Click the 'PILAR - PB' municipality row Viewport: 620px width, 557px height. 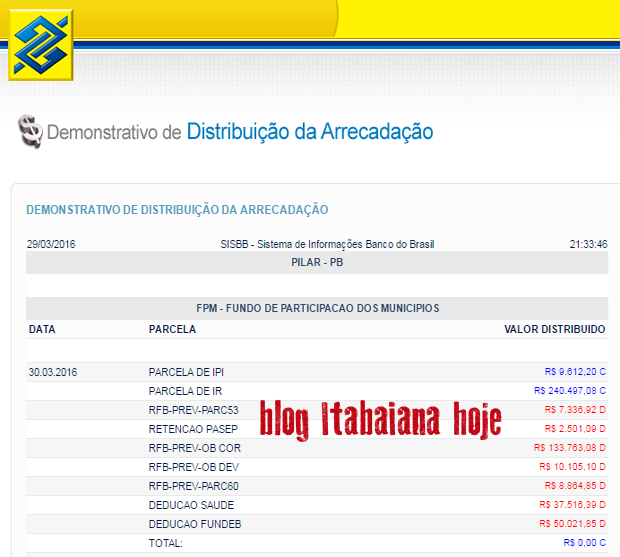(x=317, y=262)
